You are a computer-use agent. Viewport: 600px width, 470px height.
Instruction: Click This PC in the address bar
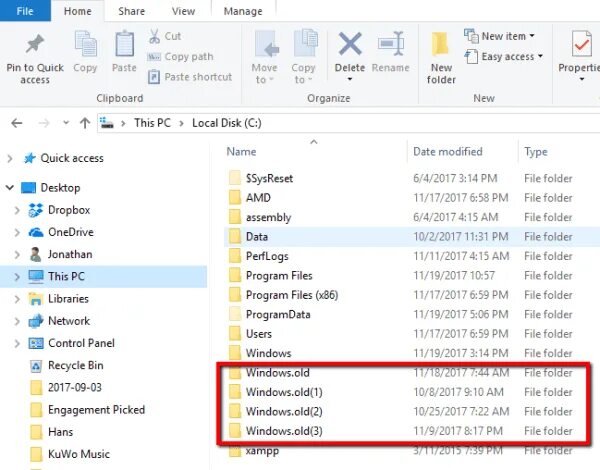tap(152, 123)
